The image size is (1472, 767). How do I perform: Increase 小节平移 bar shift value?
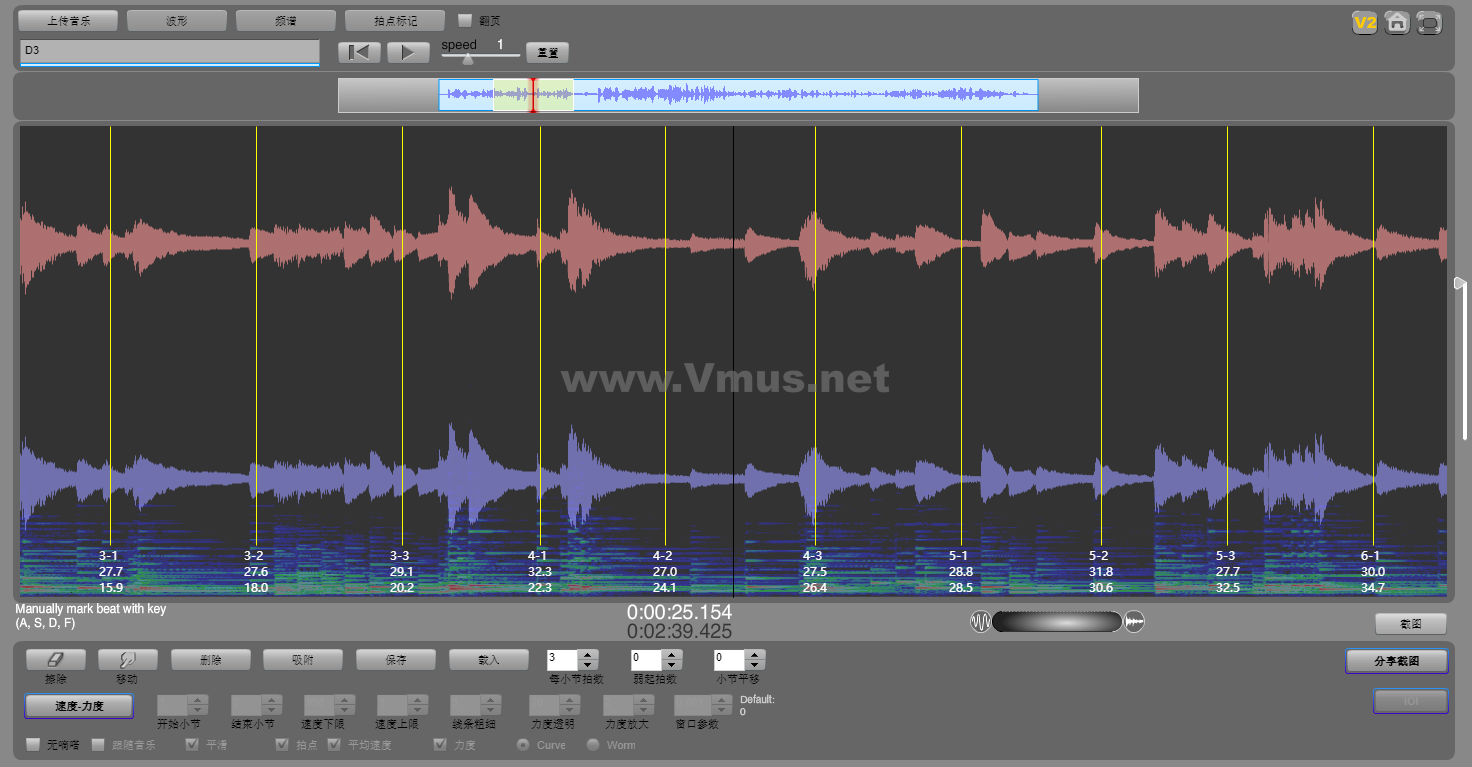pyautogui.click(x=755, y=655)
